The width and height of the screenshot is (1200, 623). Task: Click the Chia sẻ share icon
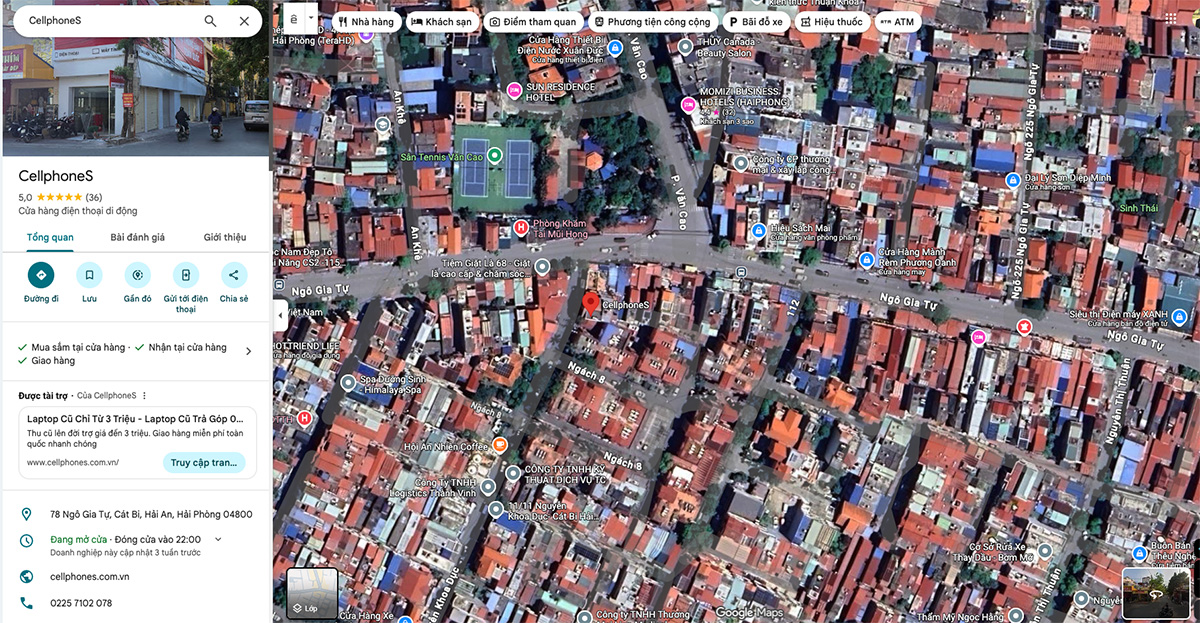click(234, 275)
